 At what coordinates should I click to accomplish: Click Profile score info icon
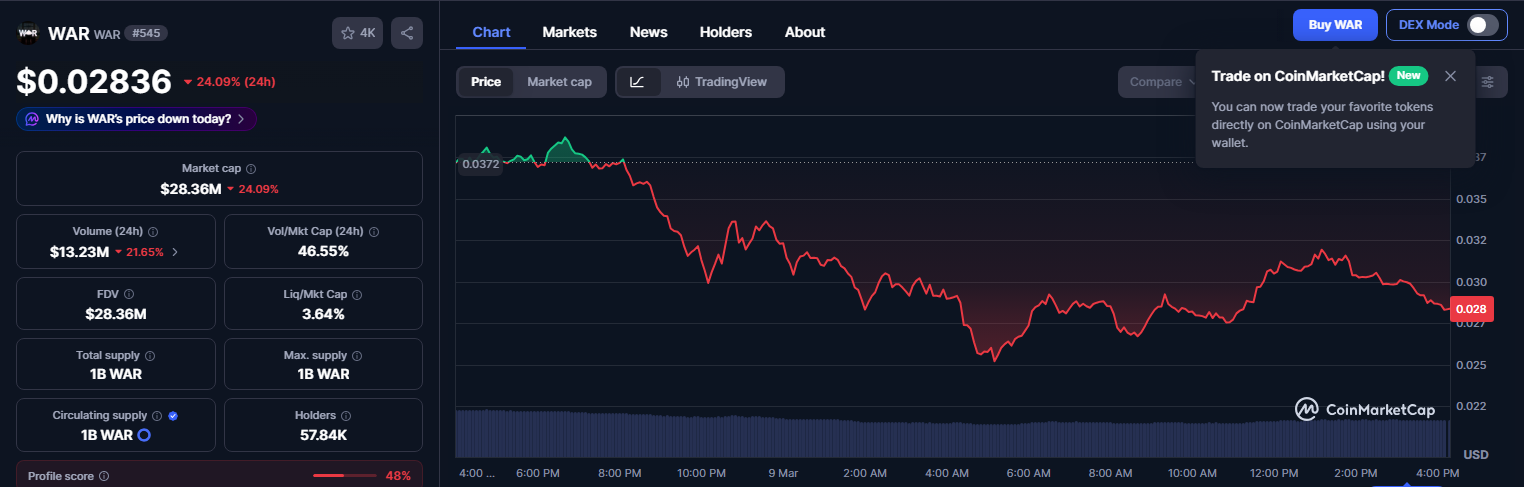click(104, 477)
